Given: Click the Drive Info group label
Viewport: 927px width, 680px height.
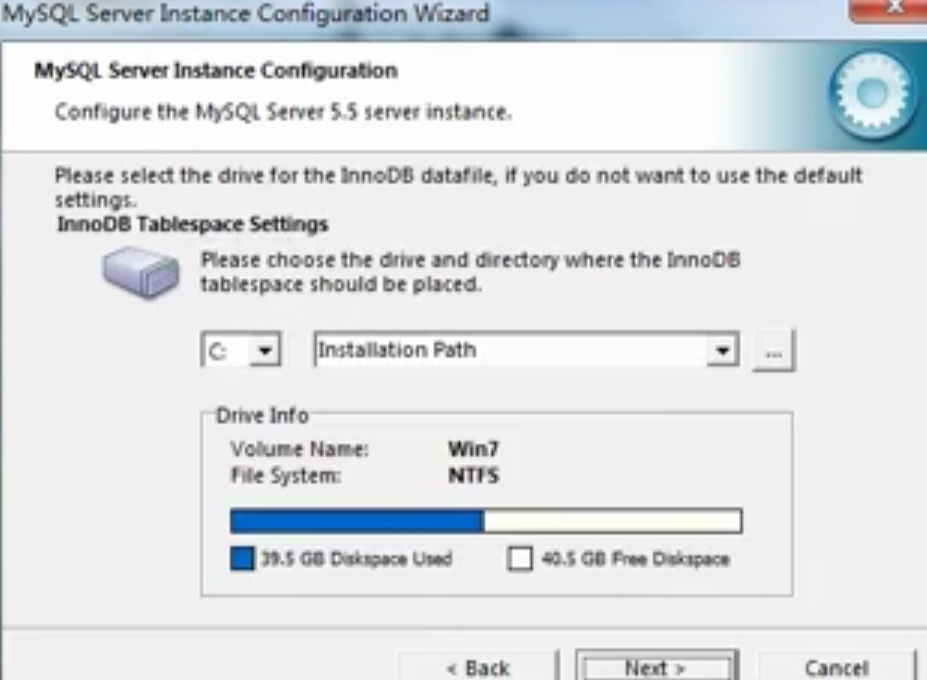Looking at the screenshot, I should (262, 415).
